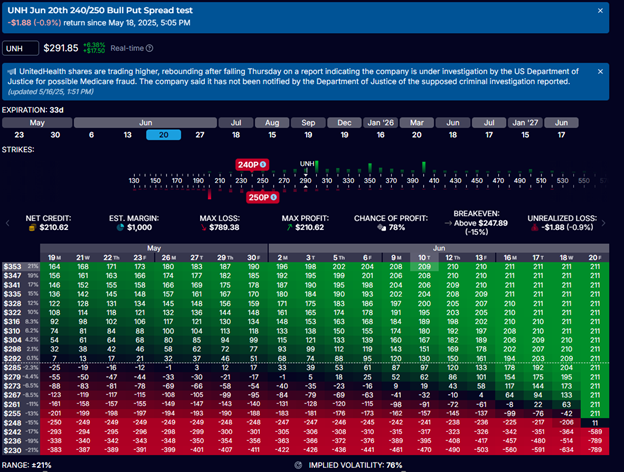Click the 19 M date column header
Screen dimensions: 624x472
click(x=55, y=257)
